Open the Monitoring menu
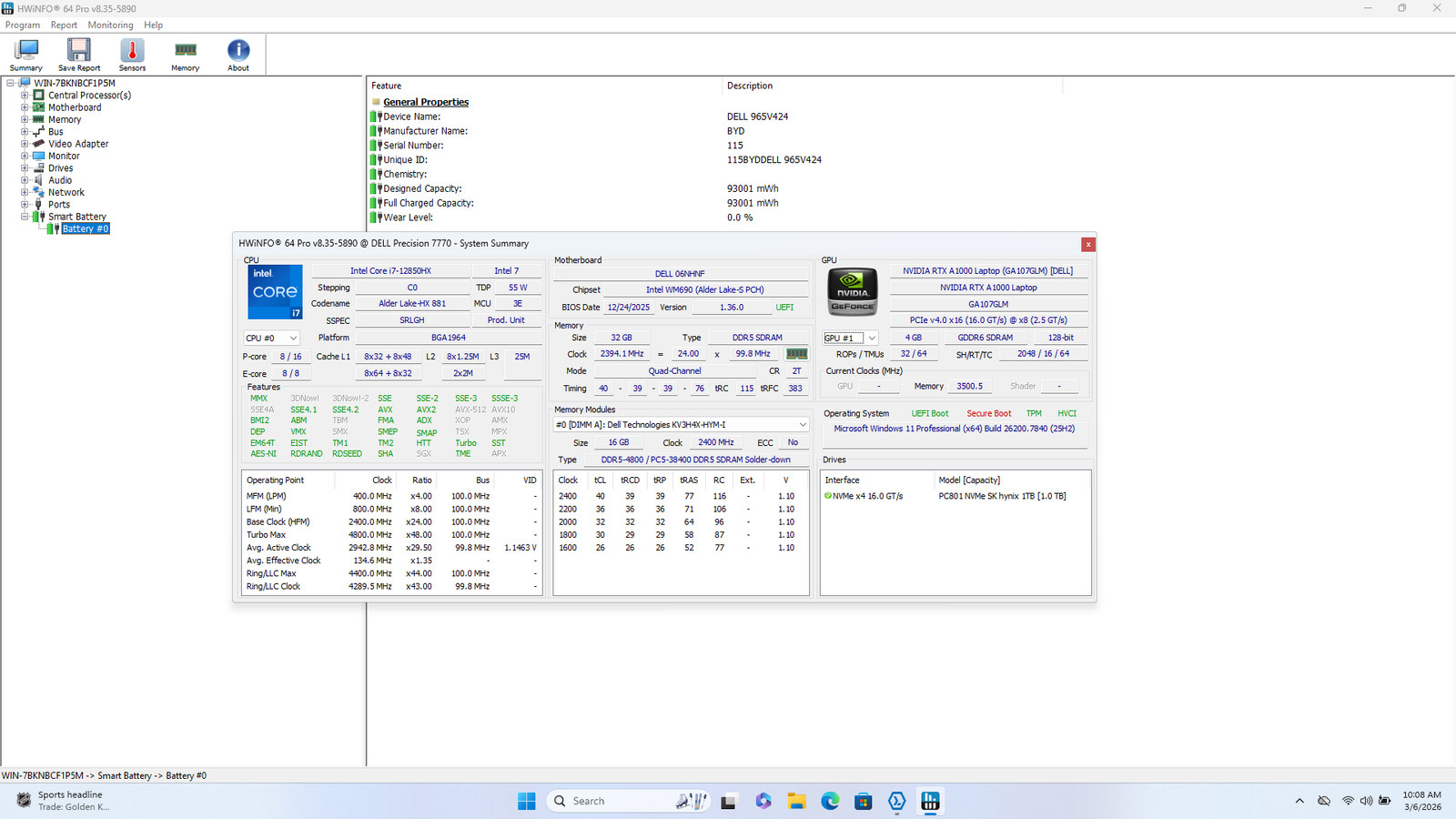Image resolution: width=1456 pixels, height=819 pixels. pos(110,25)
